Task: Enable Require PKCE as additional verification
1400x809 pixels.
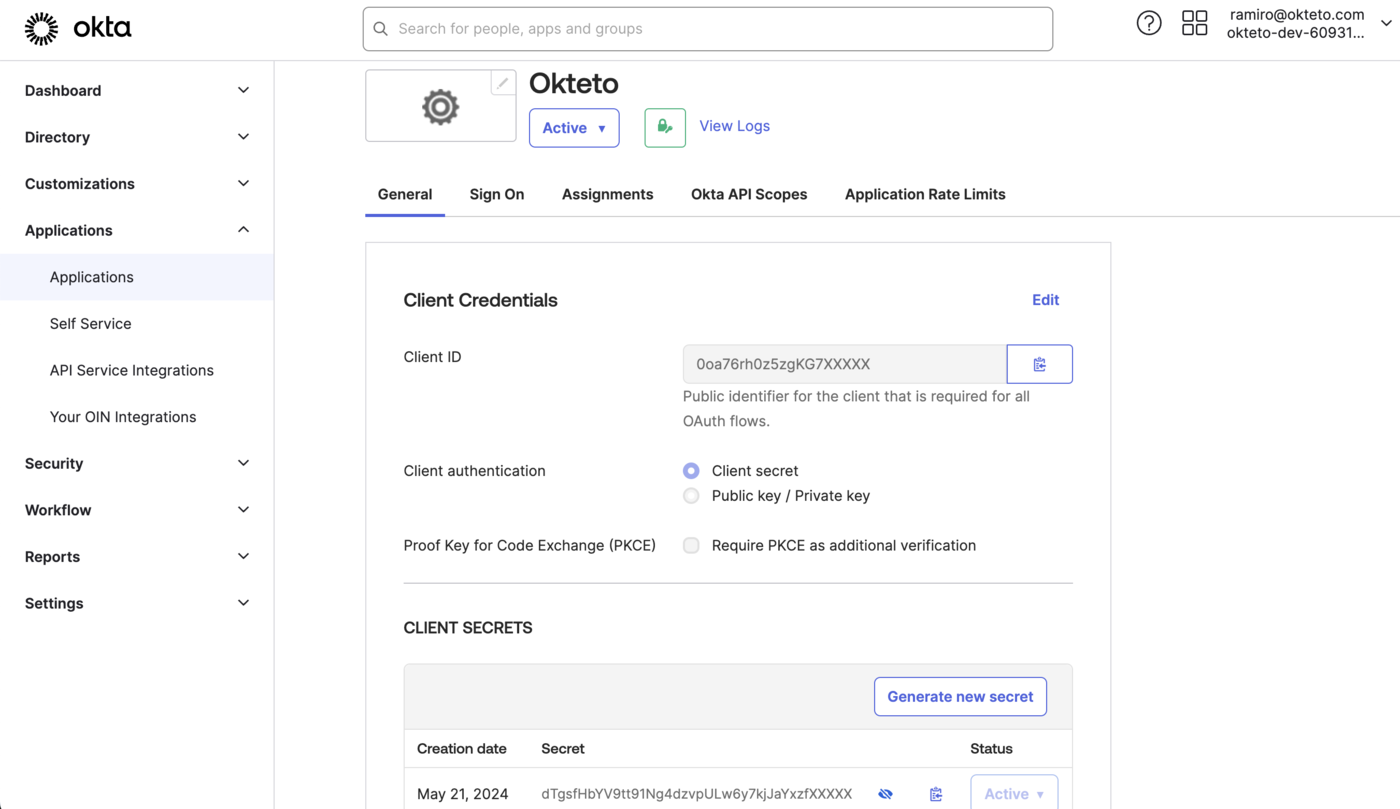Action: [x=691, y=545]
